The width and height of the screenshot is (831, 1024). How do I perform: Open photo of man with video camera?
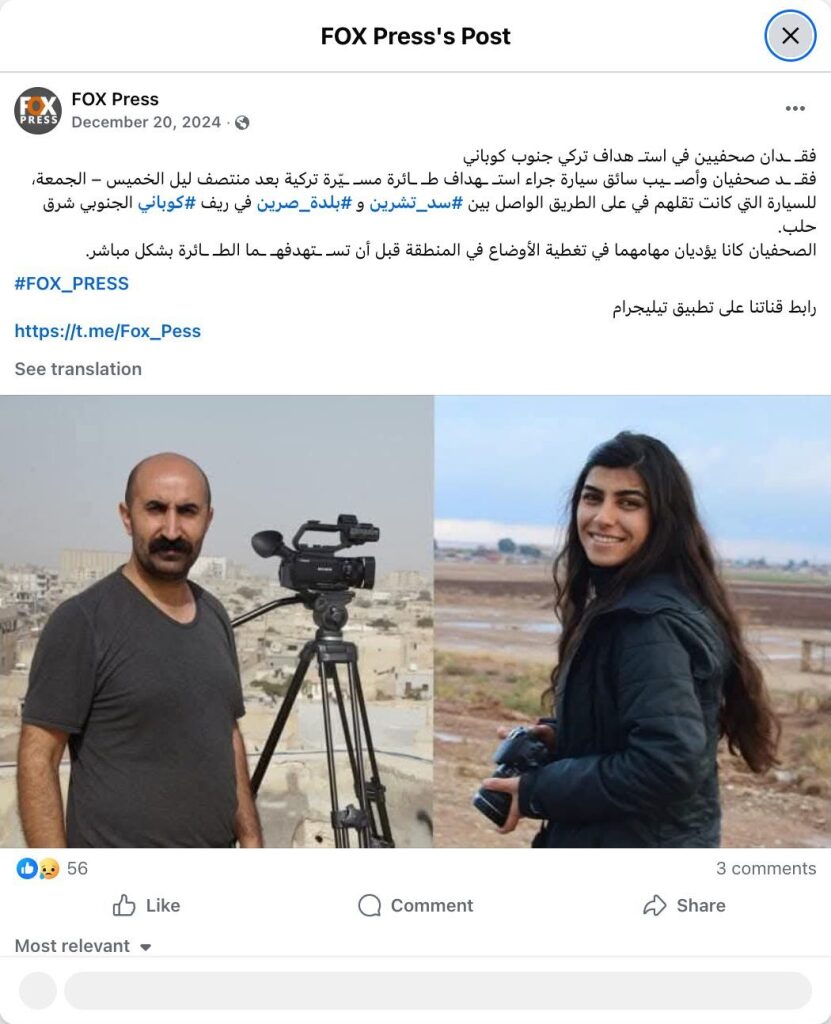coord(216,622)
